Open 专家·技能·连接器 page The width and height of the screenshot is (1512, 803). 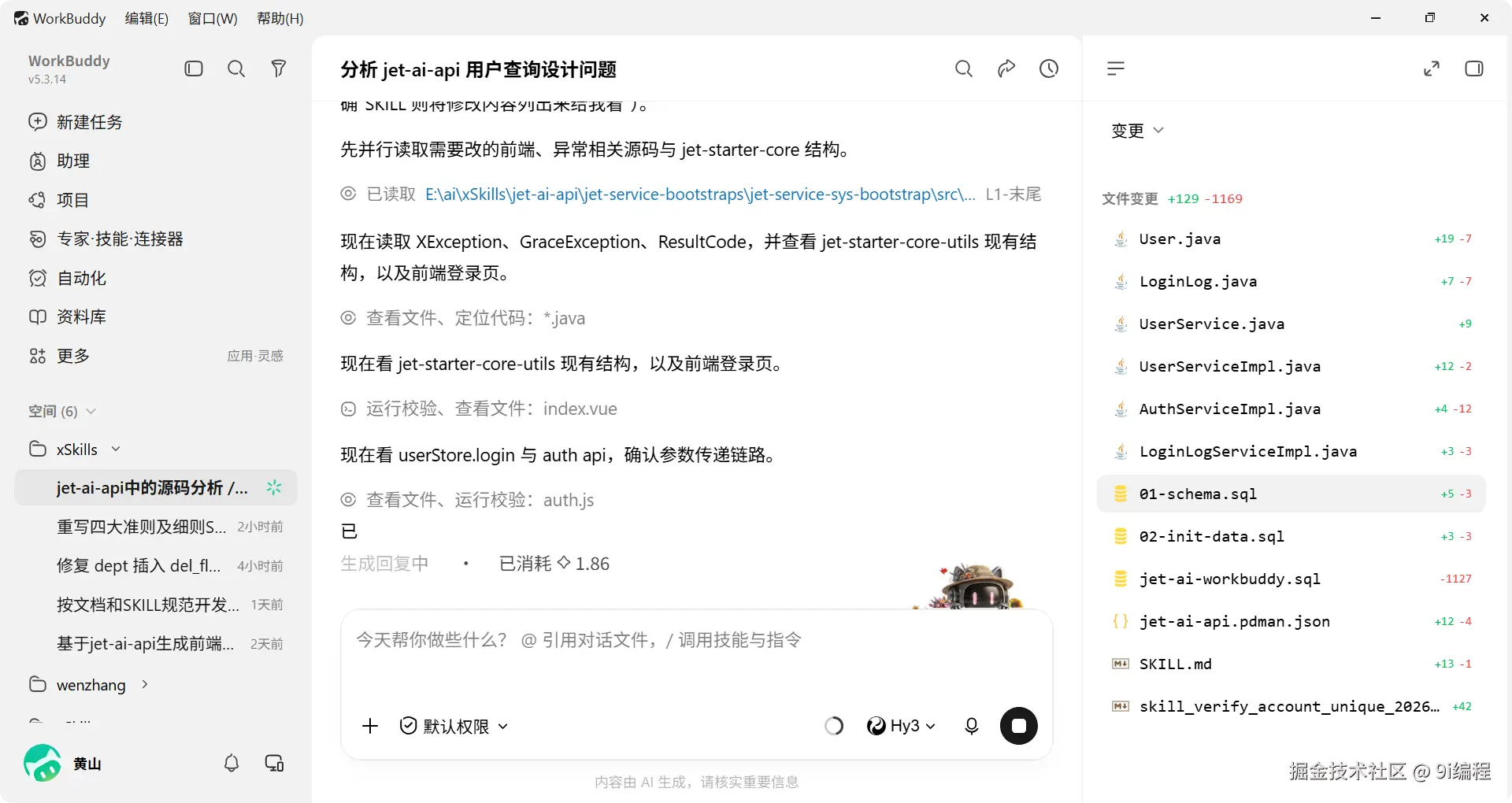coord(156,239)
